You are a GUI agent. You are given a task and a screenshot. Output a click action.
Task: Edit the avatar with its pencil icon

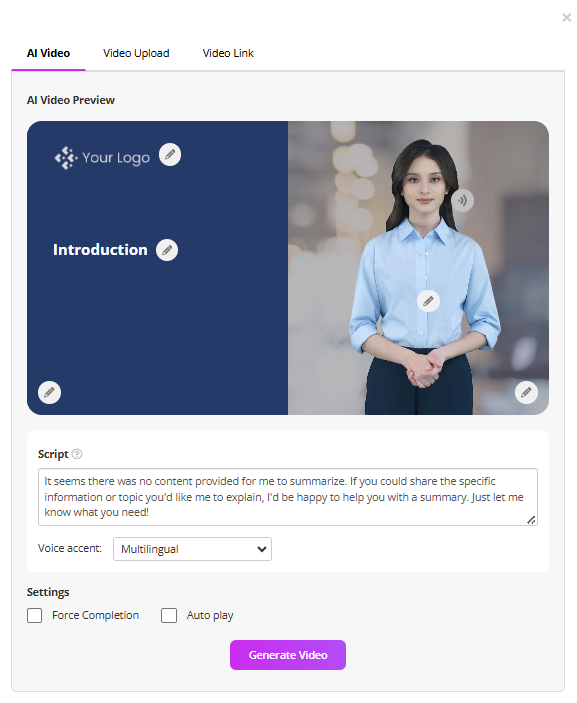pyautogui.click(x=428, y=300)
